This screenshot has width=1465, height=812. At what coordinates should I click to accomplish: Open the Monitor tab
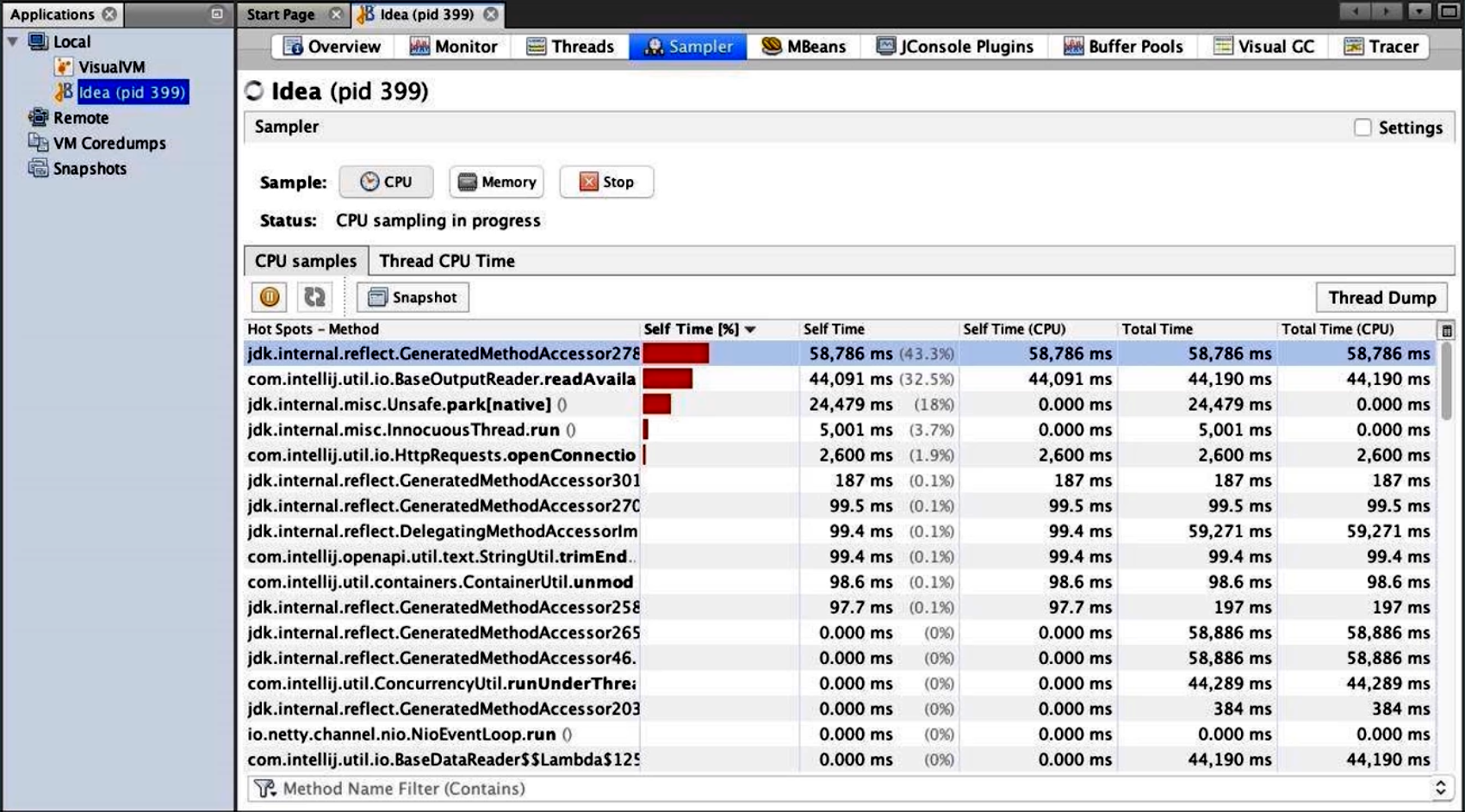[454, 46]
